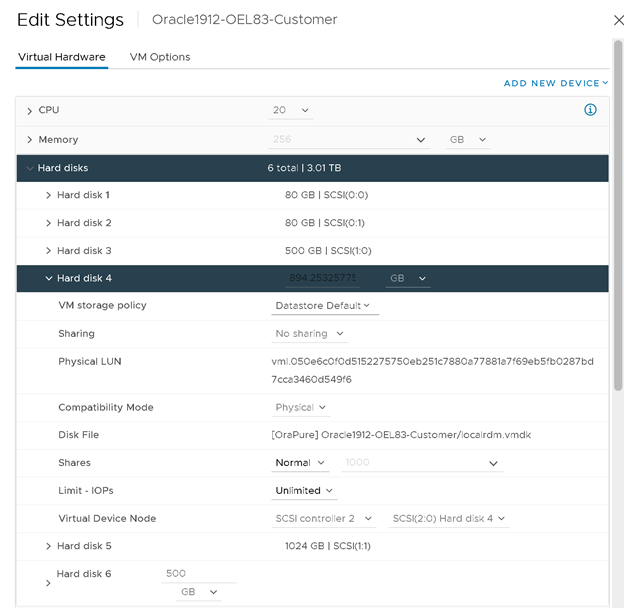This screenshot has width=624, height=608.
Task: Expand the Memory section
Action: coord(30,140)
